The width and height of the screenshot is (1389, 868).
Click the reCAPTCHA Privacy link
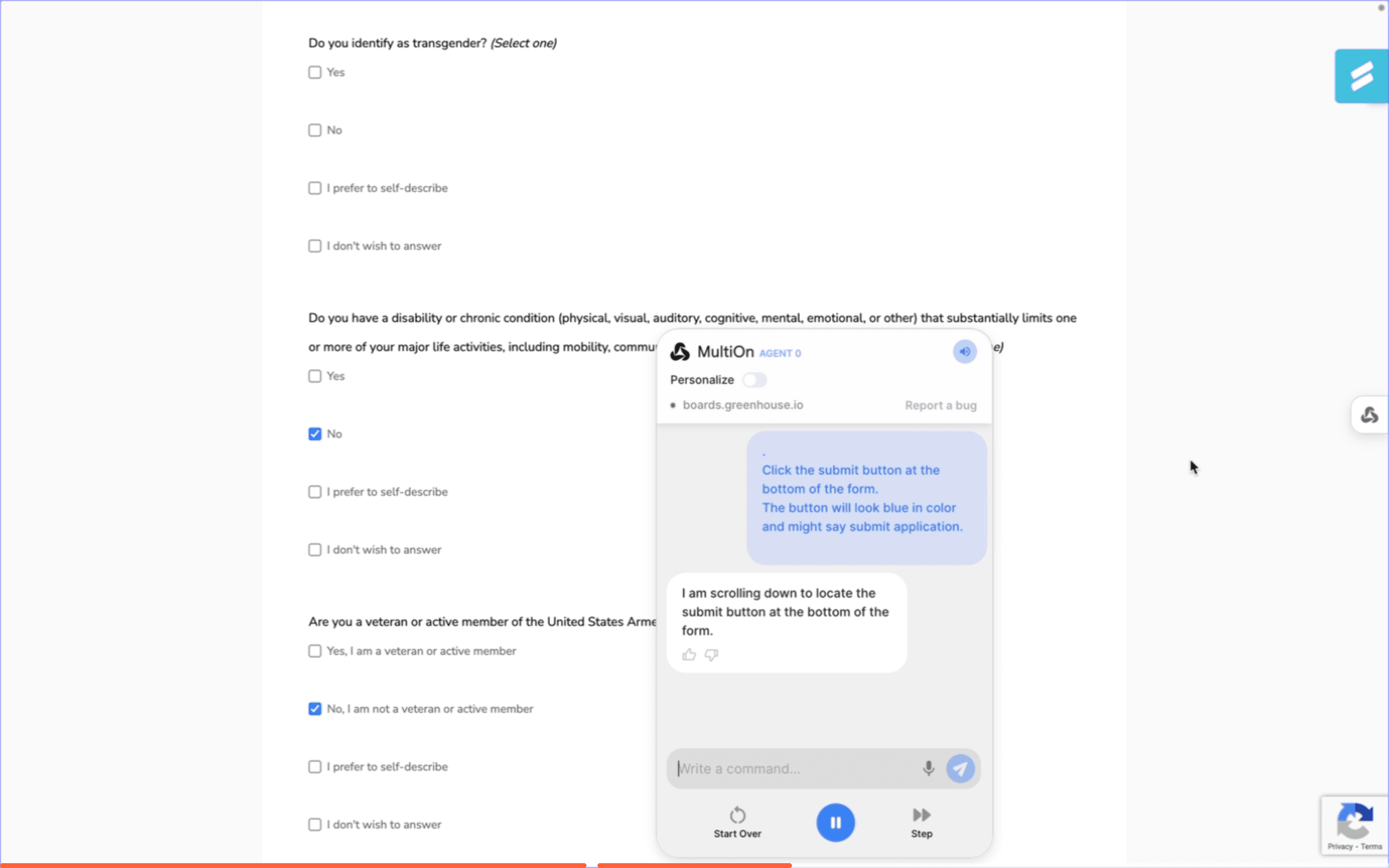pos(1340,846)
